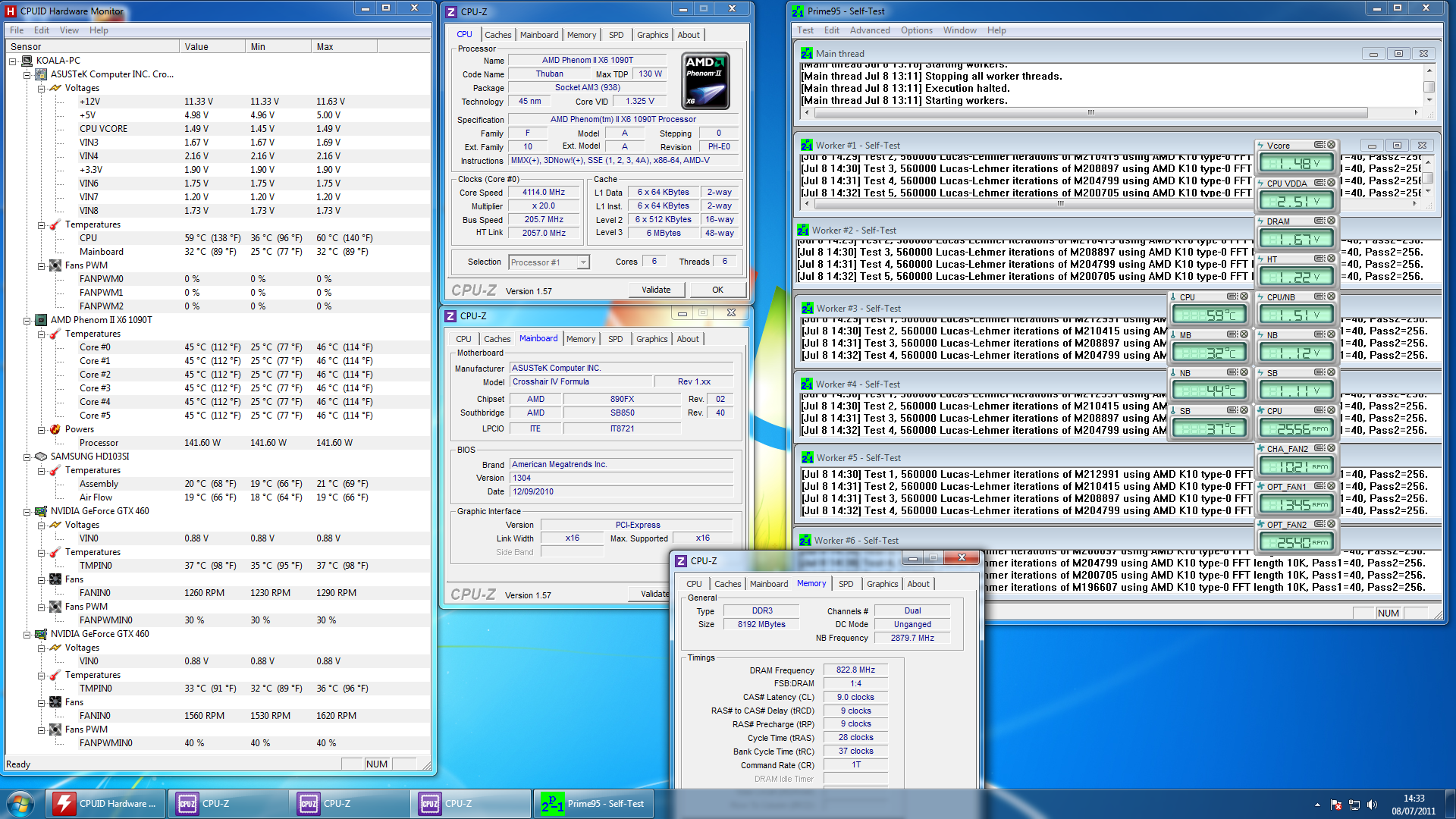The image size is (1456, 819).
Task: Click the Validate button in CPU-Z
Action: 656,290
